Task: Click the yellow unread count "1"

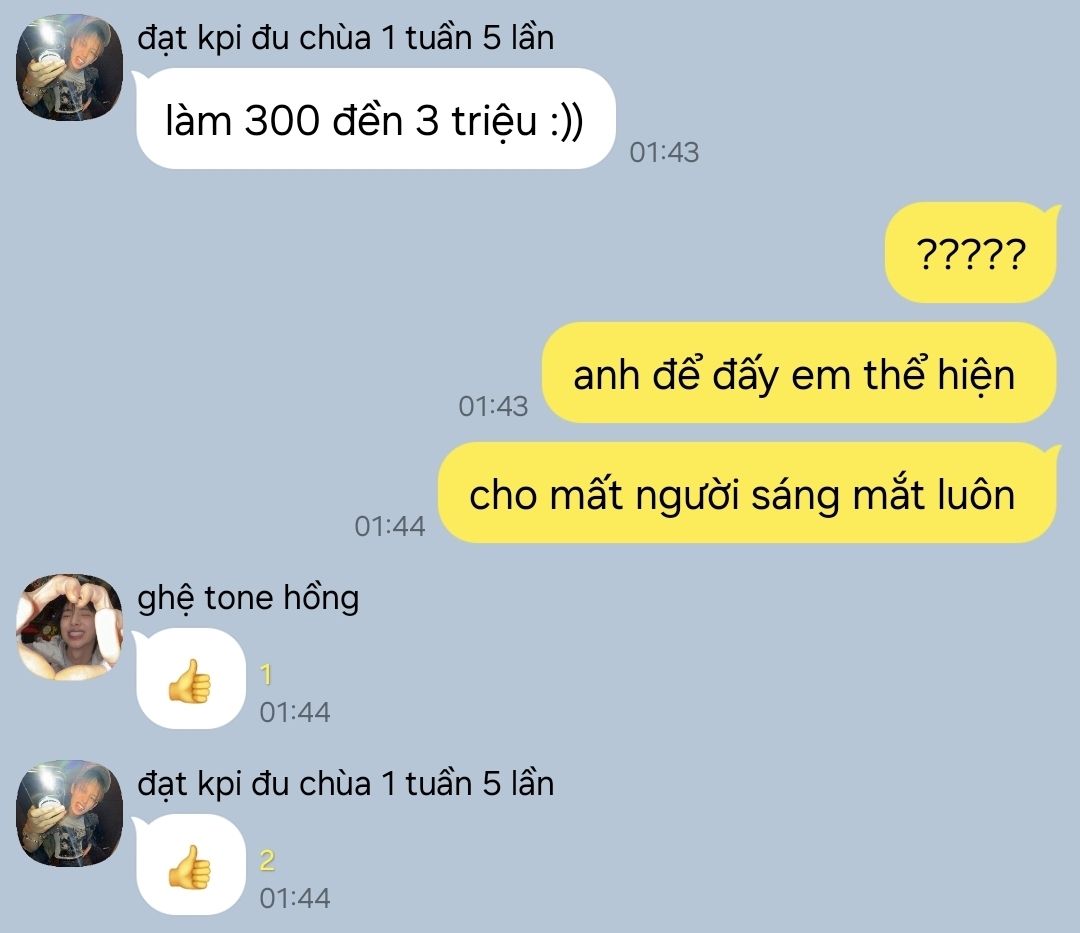Action: [267, 675]
